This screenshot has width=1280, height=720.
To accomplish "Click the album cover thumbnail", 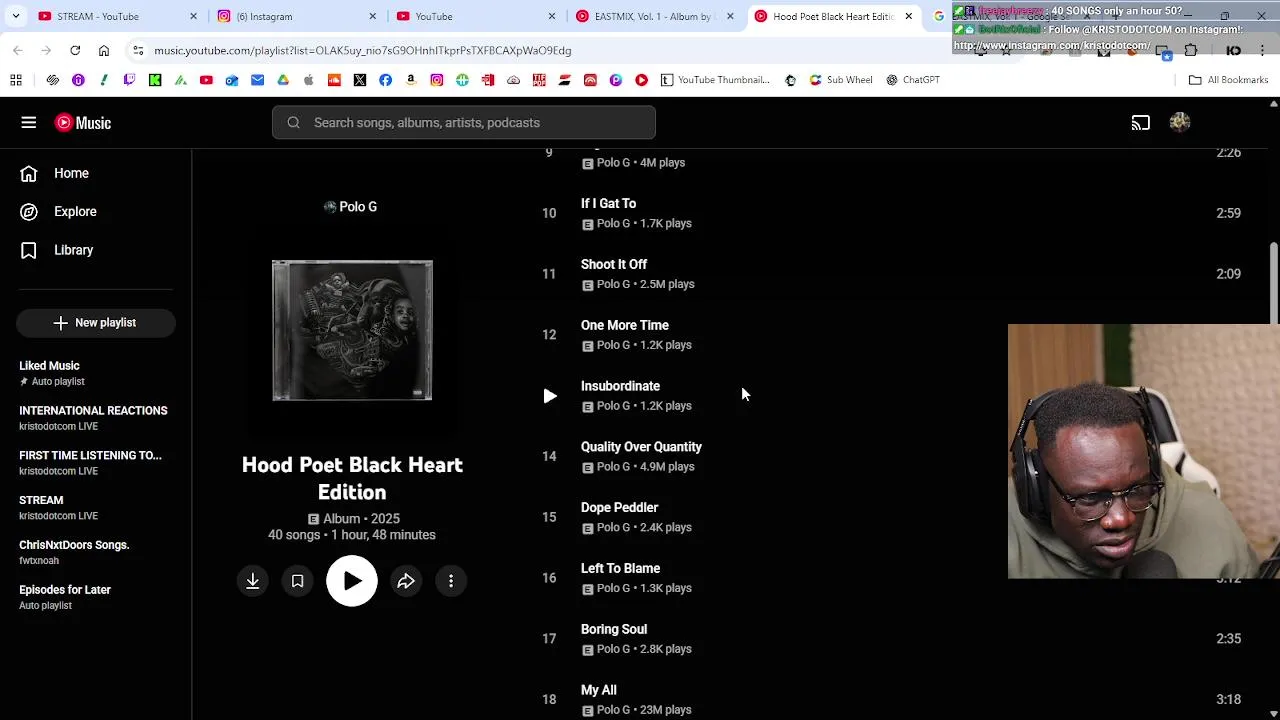I will click(x=352, y=331).
